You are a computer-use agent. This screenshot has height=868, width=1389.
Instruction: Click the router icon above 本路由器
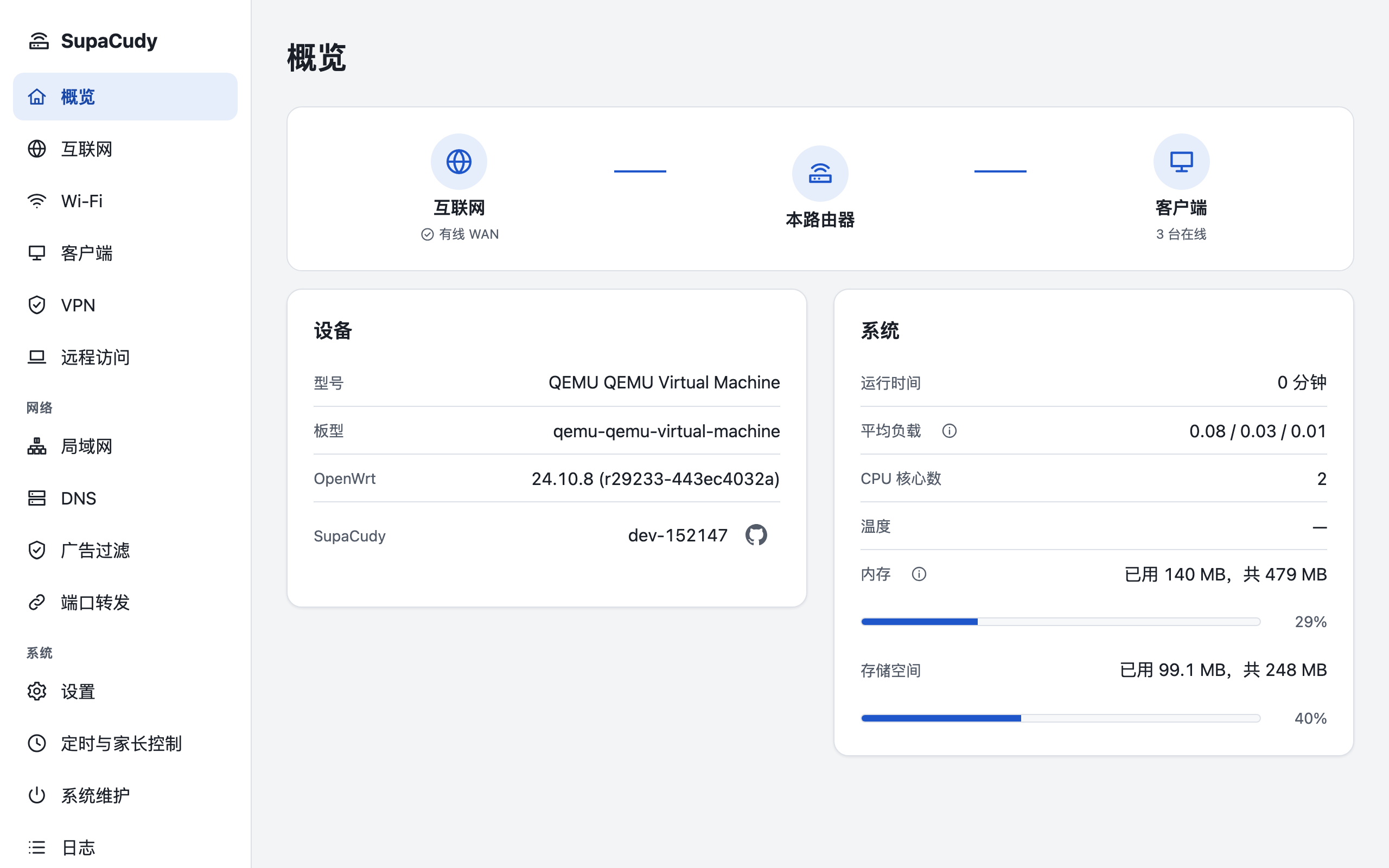coord(820,174)
